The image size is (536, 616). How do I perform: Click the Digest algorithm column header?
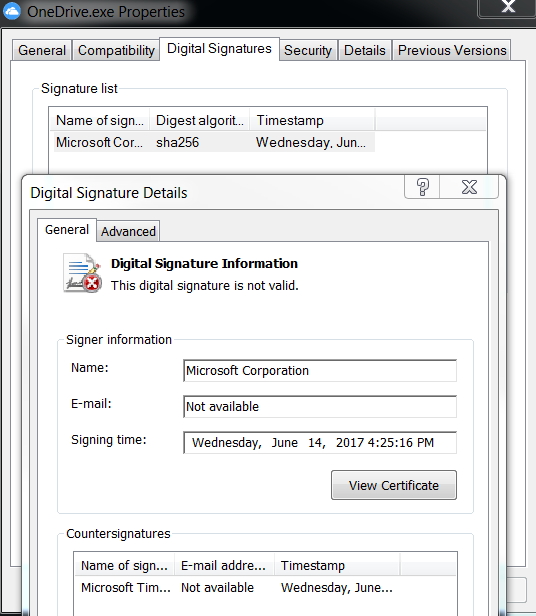tap(200, 120)
